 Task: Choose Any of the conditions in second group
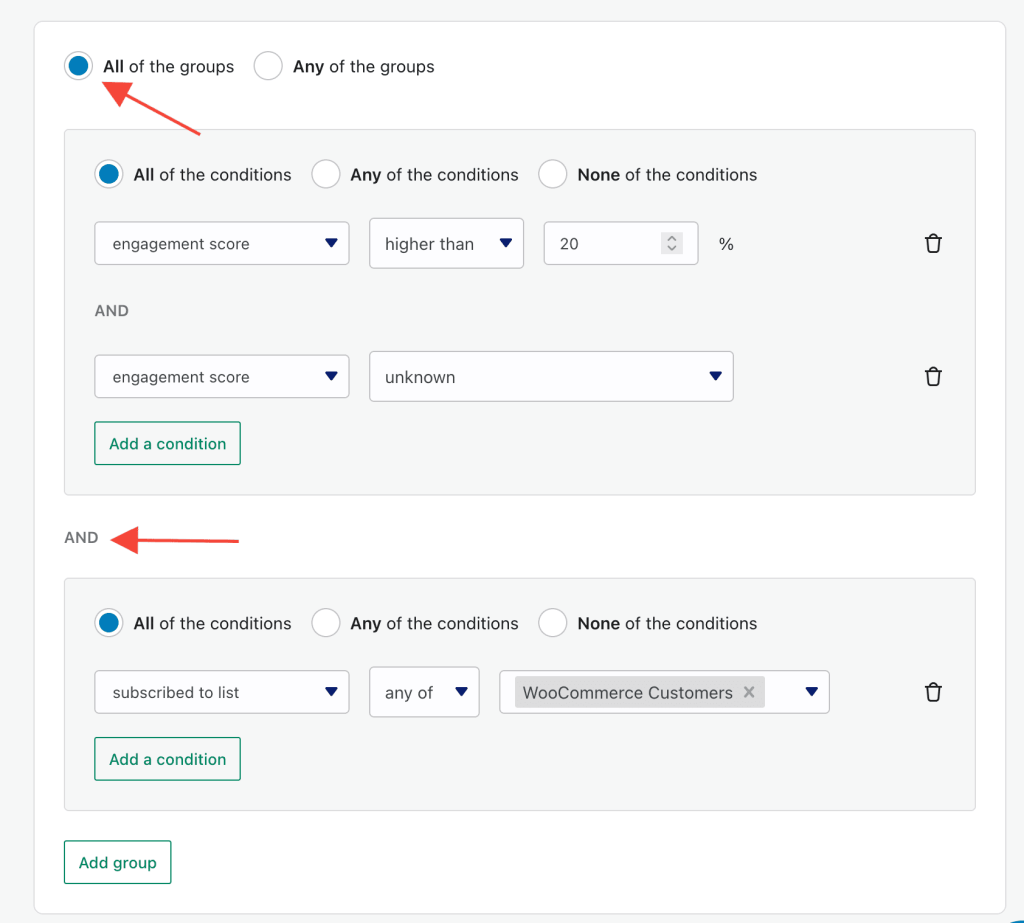coord(325,623)
